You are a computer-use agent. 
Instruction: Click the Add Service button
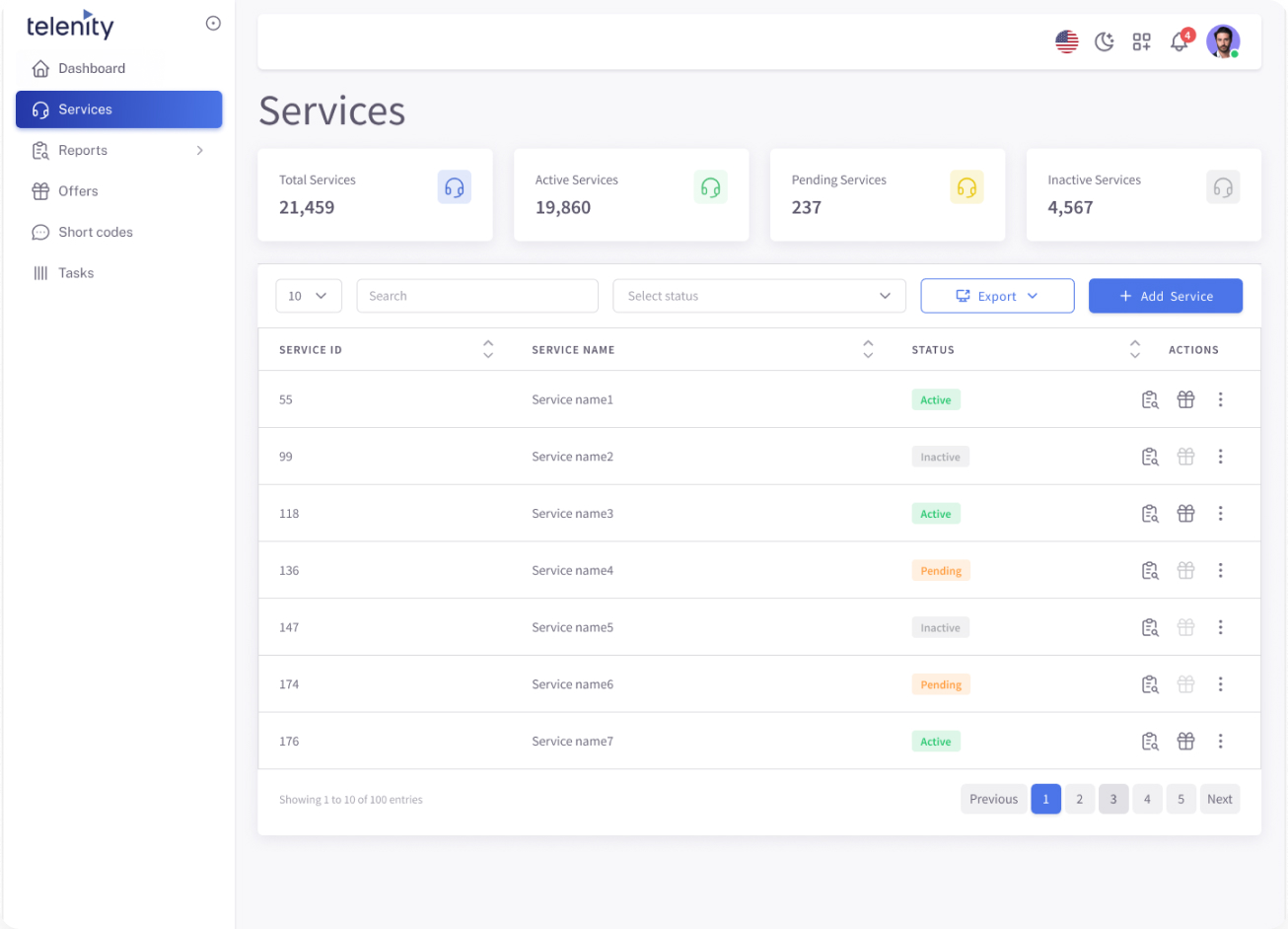click(x=1166, y=295)
